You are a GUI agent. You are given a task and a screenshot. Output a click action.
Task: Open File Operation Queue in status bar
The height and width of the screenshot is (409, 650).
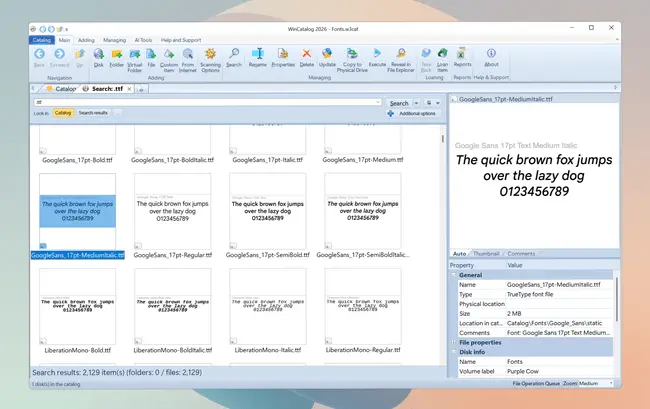click(536, 384)
